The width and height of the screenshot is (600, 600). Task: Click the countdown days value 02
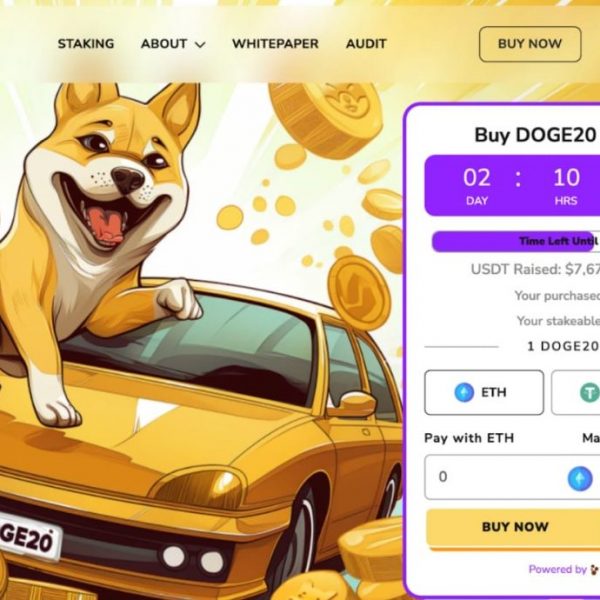[477, 178]
